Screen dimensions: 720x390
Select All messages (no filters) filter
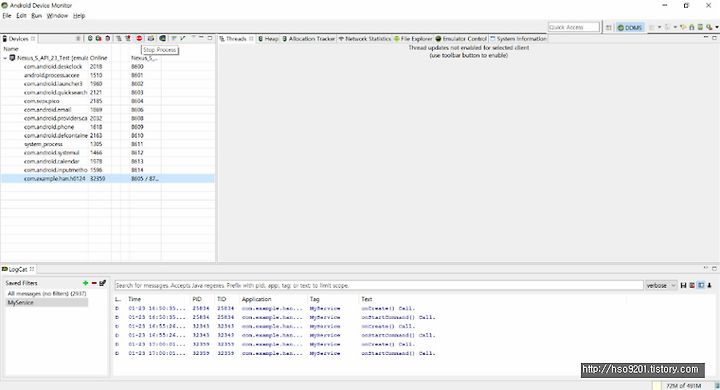tap(46, 293)
